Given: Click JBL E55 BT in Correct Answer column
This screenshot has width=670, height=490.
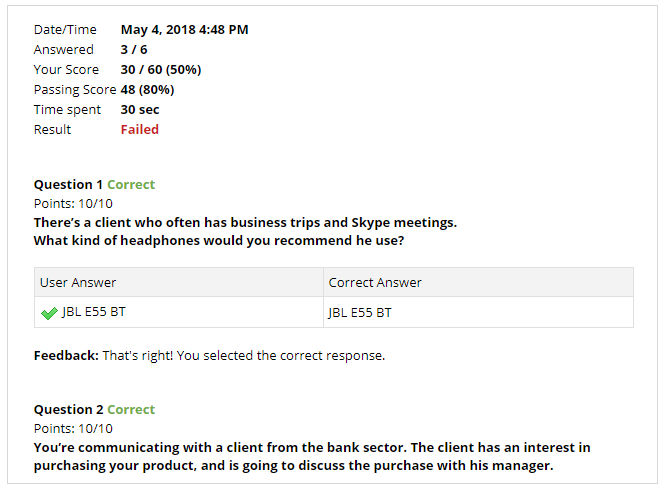Looking at the screenshot, I should click(x=360, y=313).
